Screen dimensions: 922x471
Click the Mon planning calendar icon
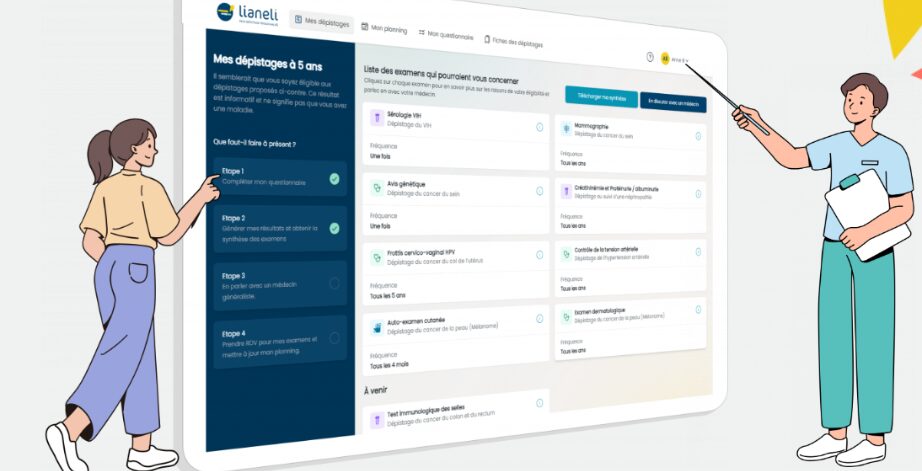point(365,26)
